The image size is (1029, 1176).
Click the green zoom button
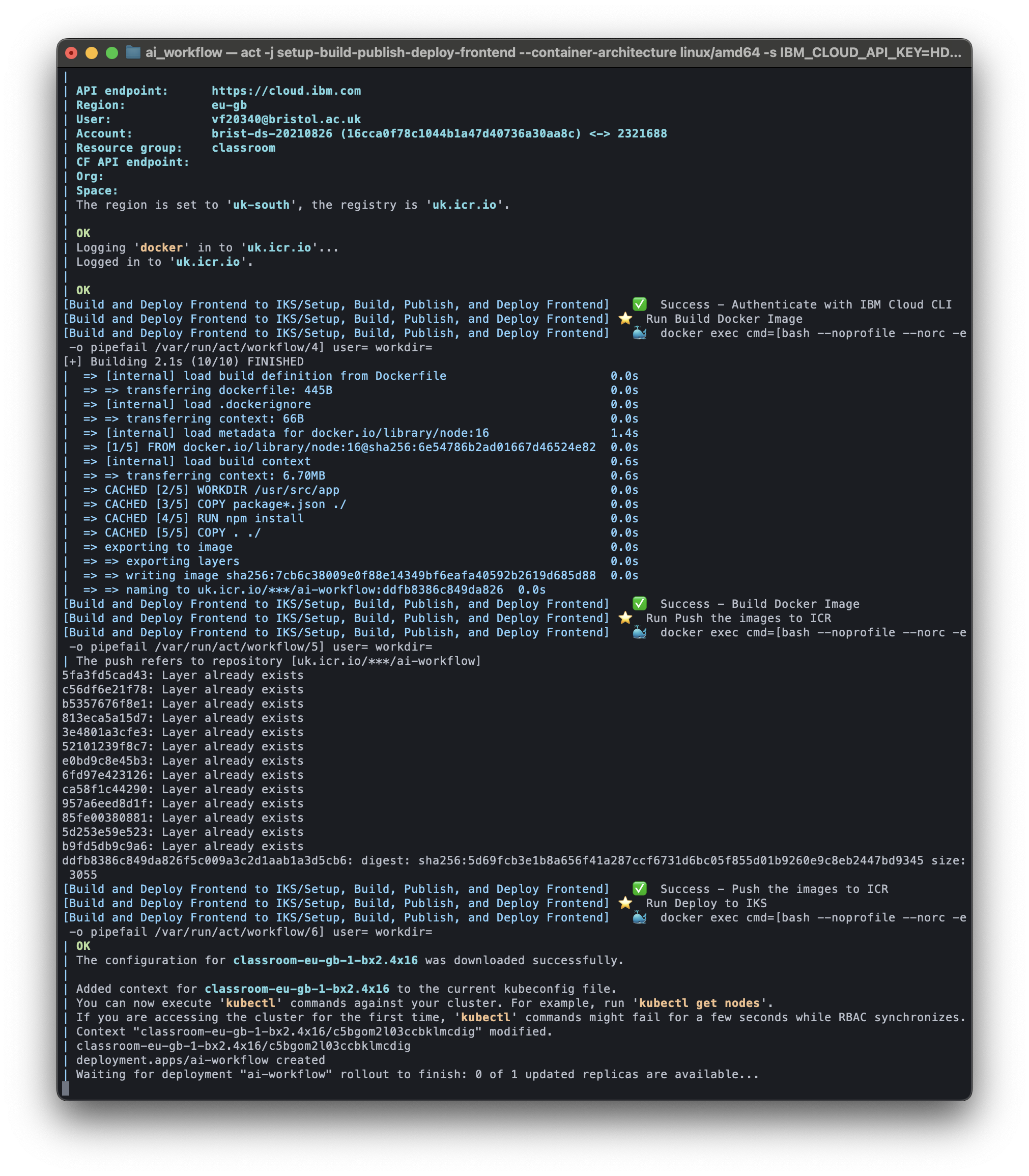[111, 52]
